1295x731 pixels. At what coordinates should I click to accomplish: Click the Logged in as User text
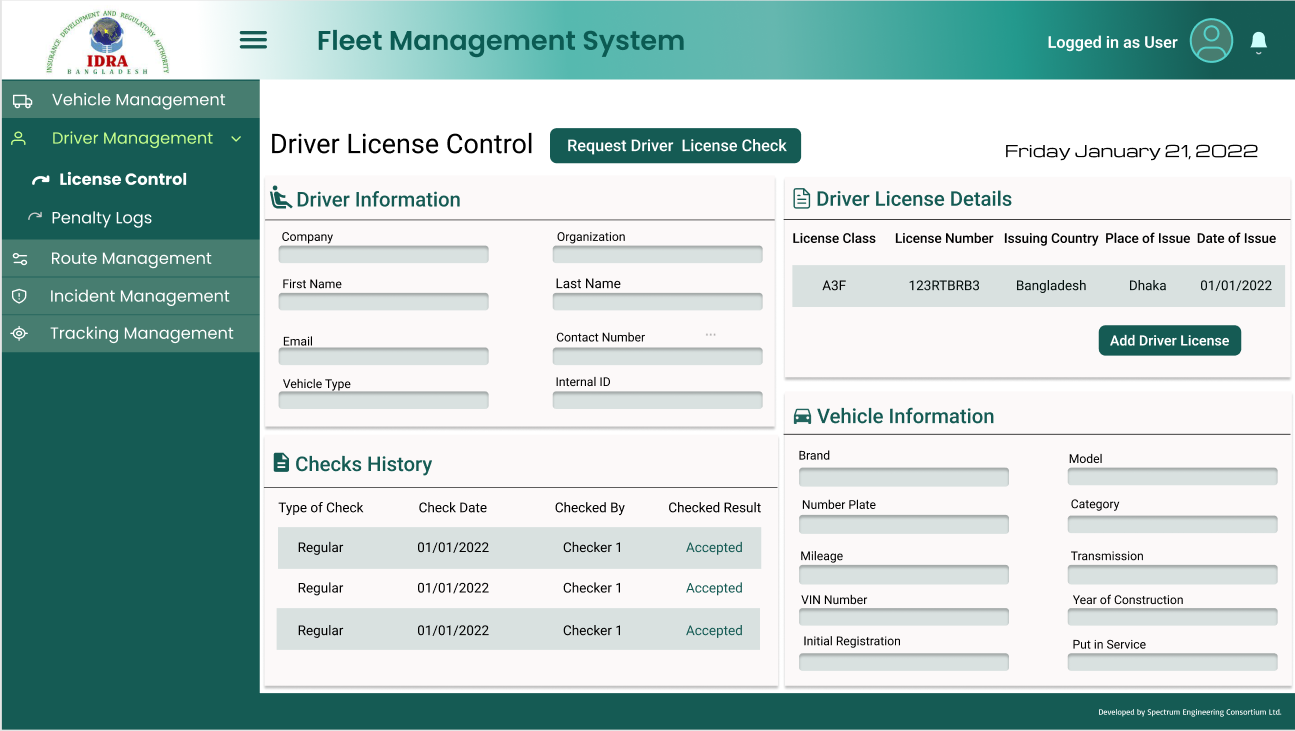point(1112,43)
